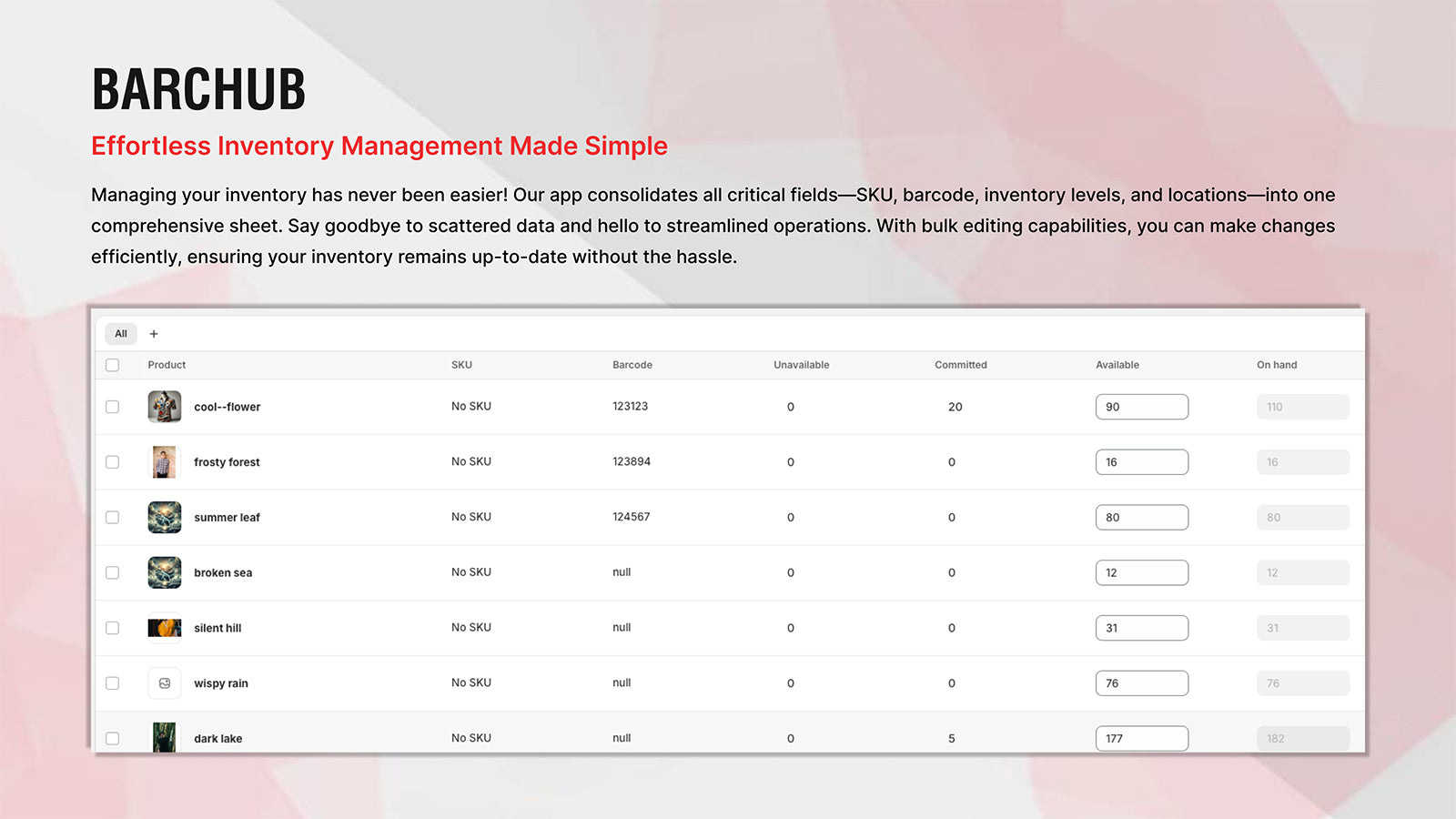Click the No SKU cell for wispy rain
Image resolution: width=1456 pixels, height=819 pixels.
[471, 683]
